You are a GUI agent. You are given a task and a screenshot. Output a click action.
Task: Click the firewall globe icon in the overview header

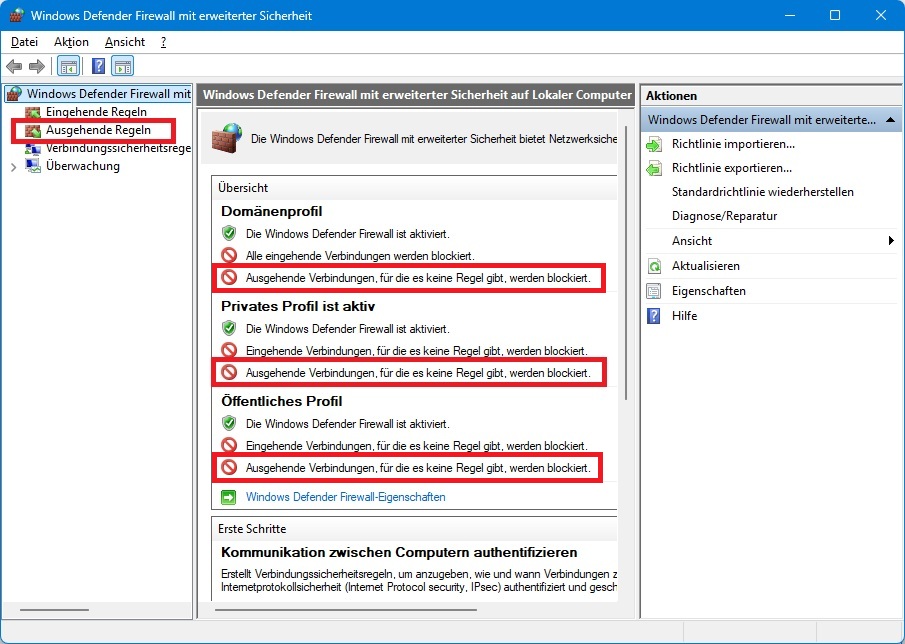[227, 138]
